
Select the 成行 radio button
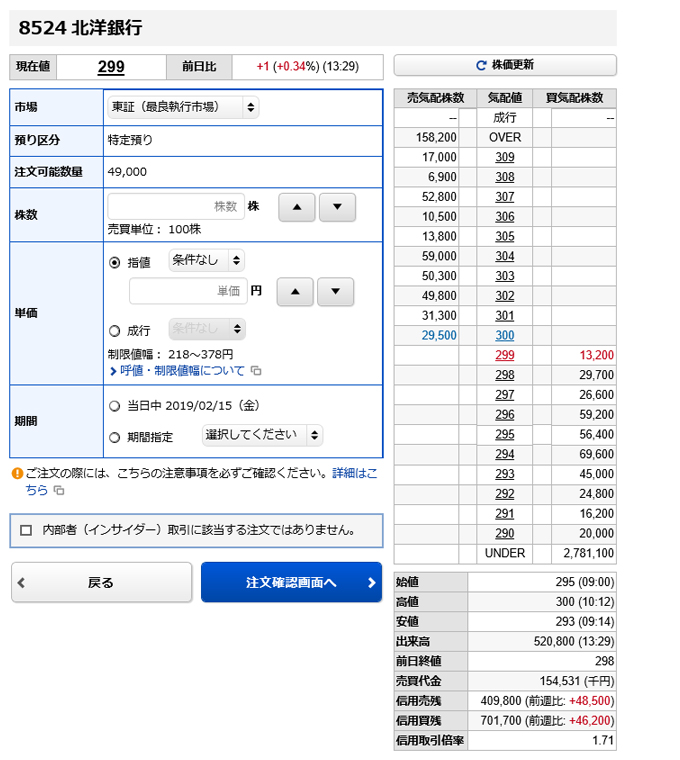114,331
